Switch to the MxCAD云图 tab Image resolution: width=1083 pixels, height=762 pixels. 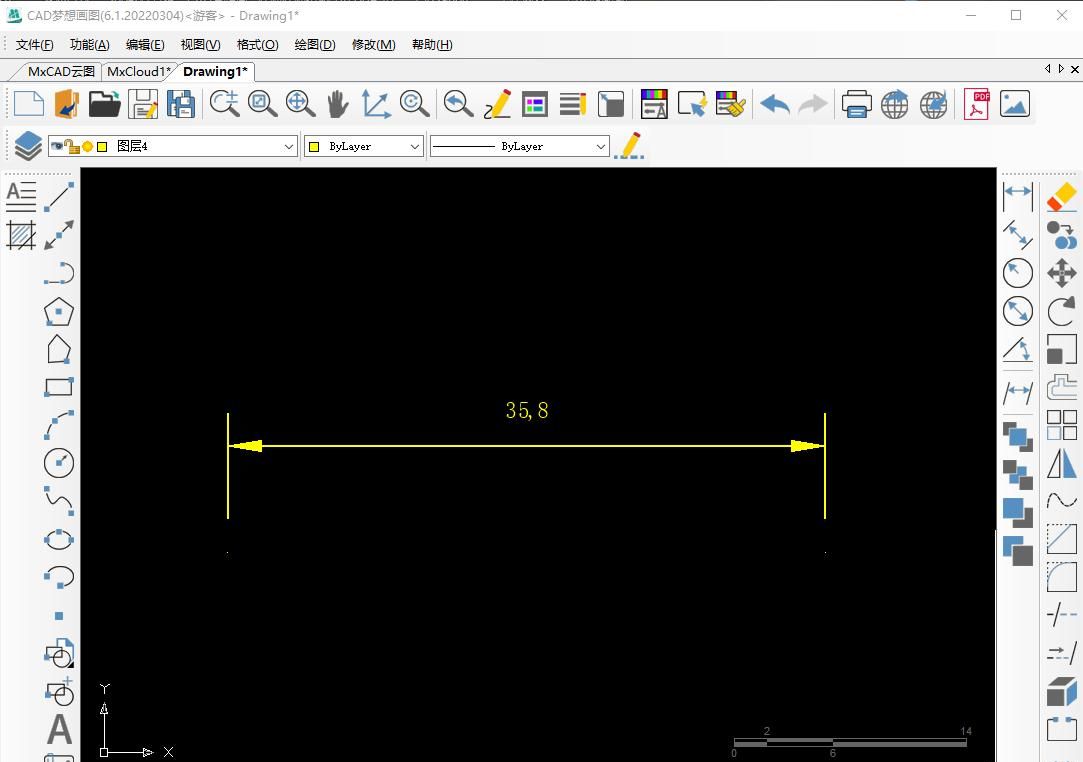coord(60,71)
